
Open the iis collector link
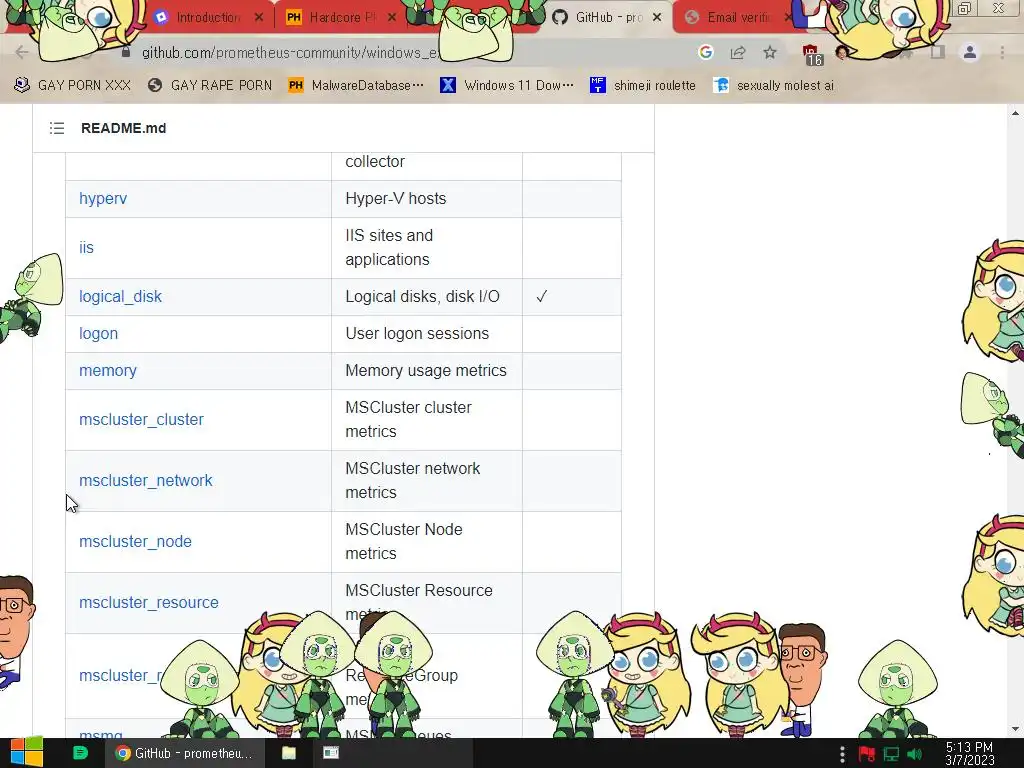(x=86, y=248)
